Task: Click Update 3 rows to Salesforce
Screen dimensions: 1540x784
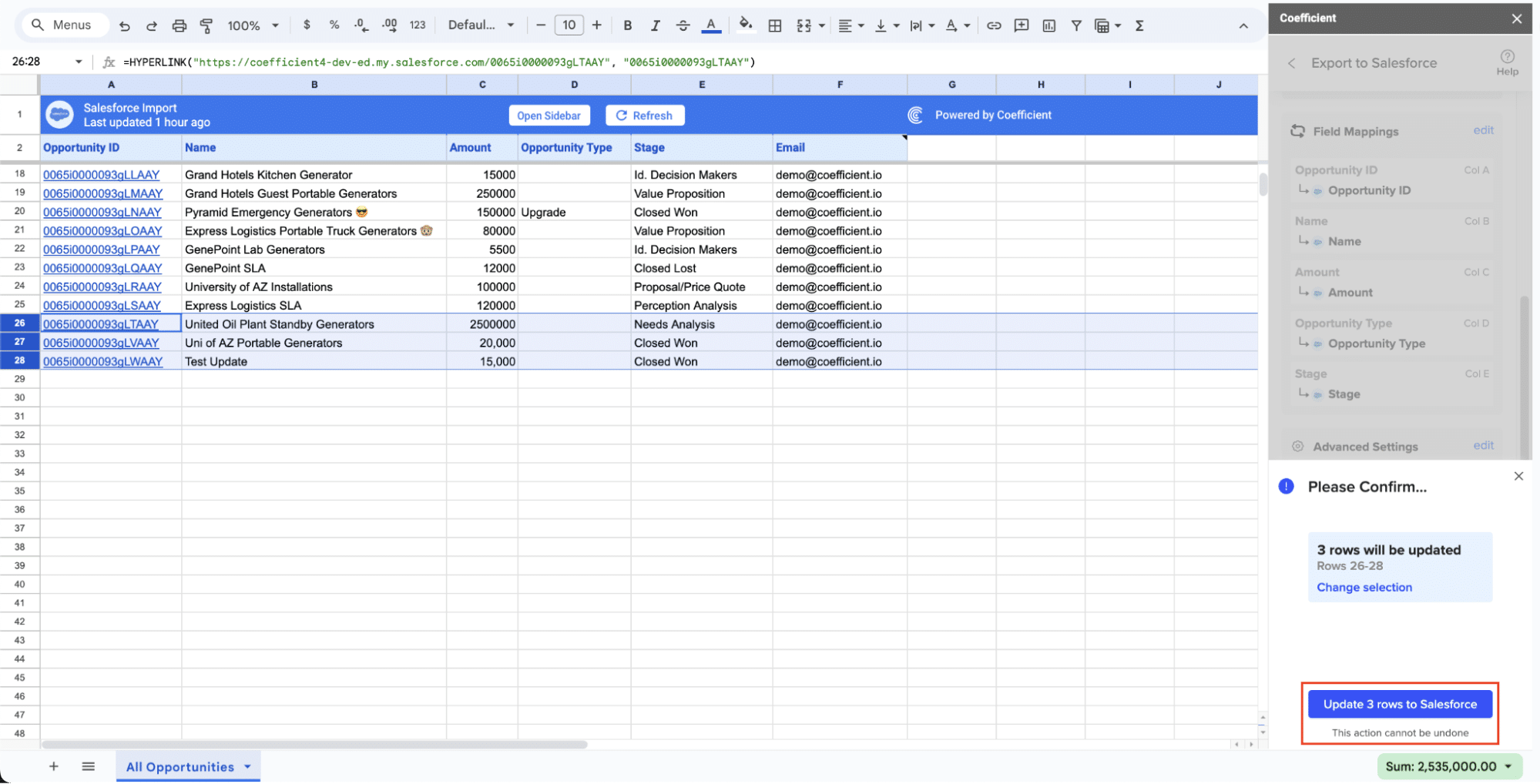Action: 1400,704
